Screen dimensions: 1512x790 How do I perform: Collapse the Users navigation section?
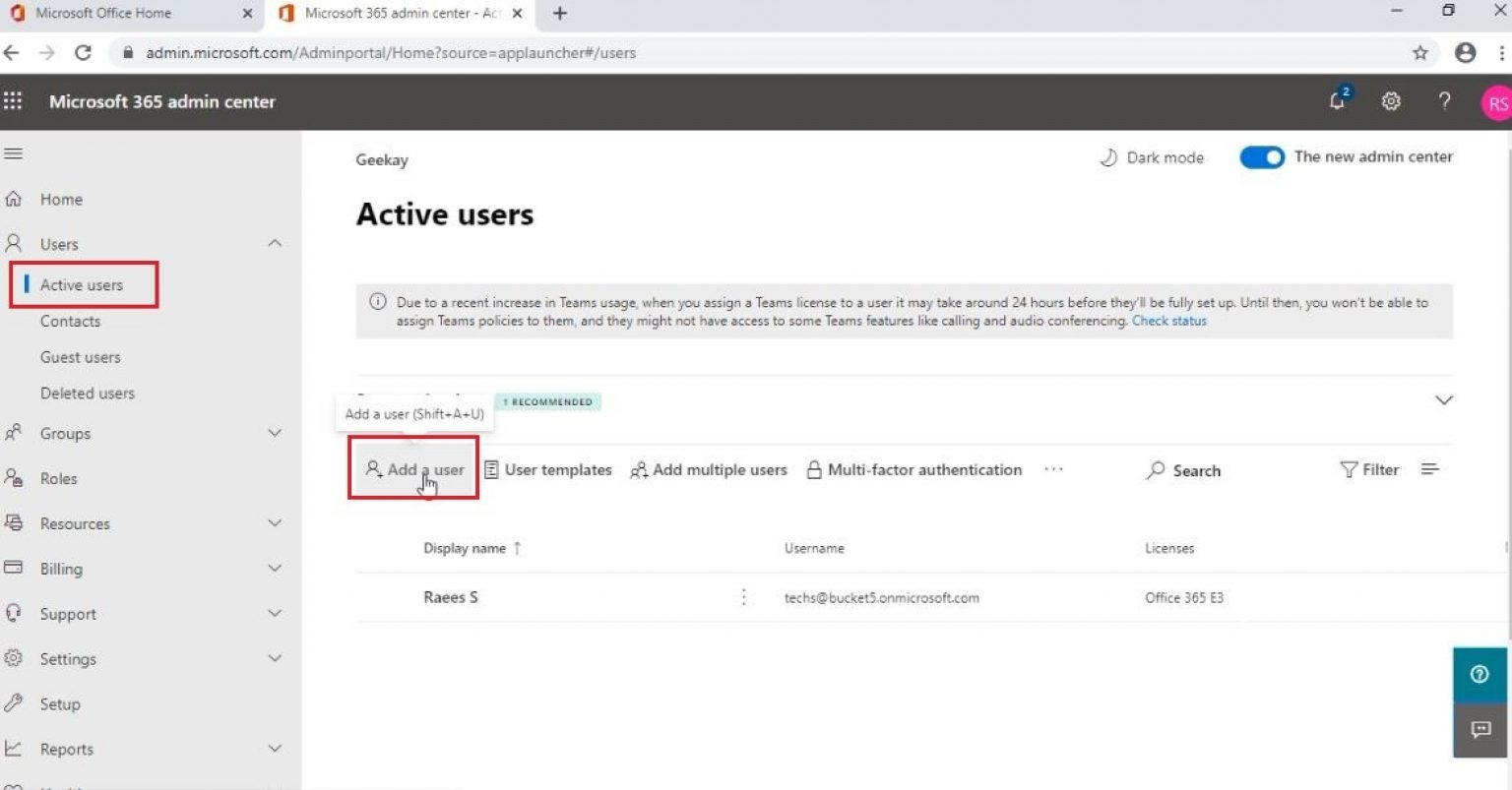(x=273, y=243)
